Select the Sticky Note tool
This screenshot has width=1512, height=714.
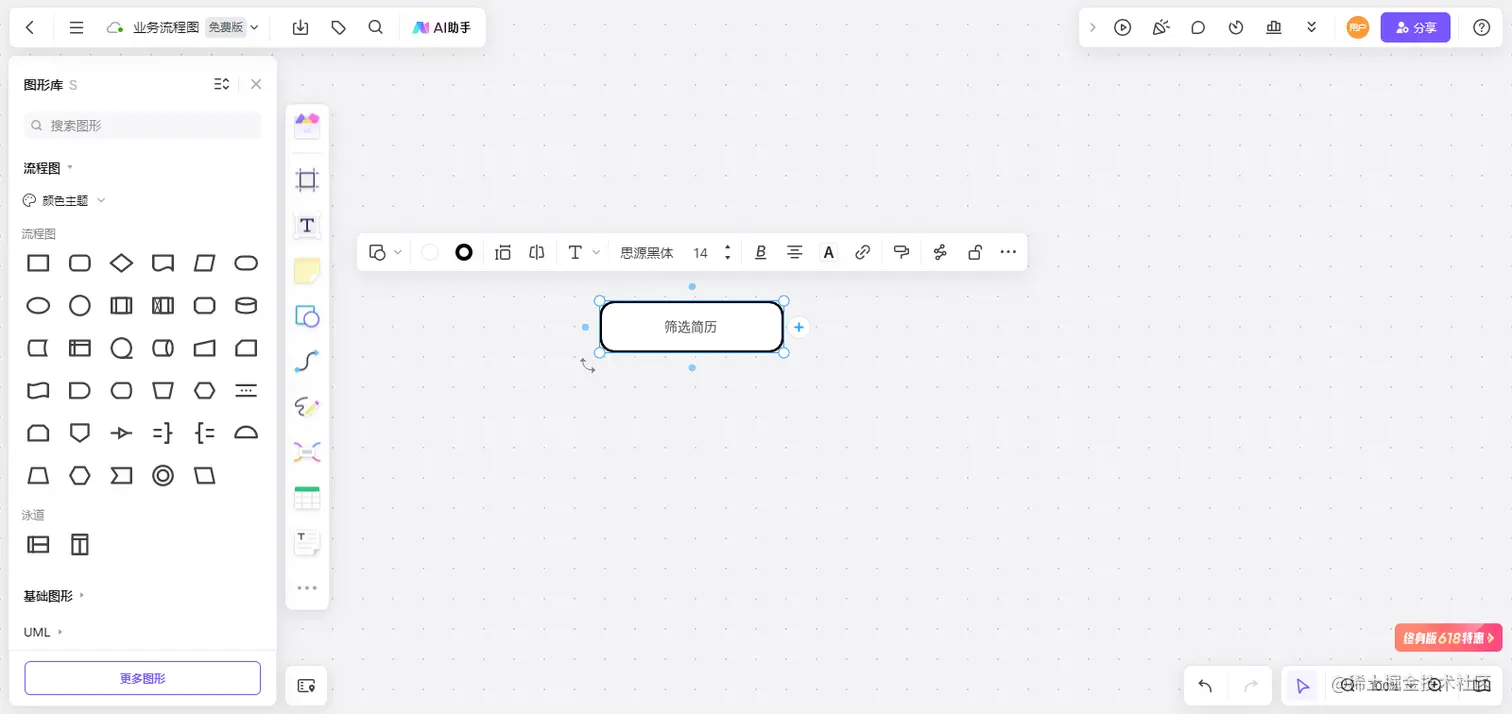click(307, 270)
